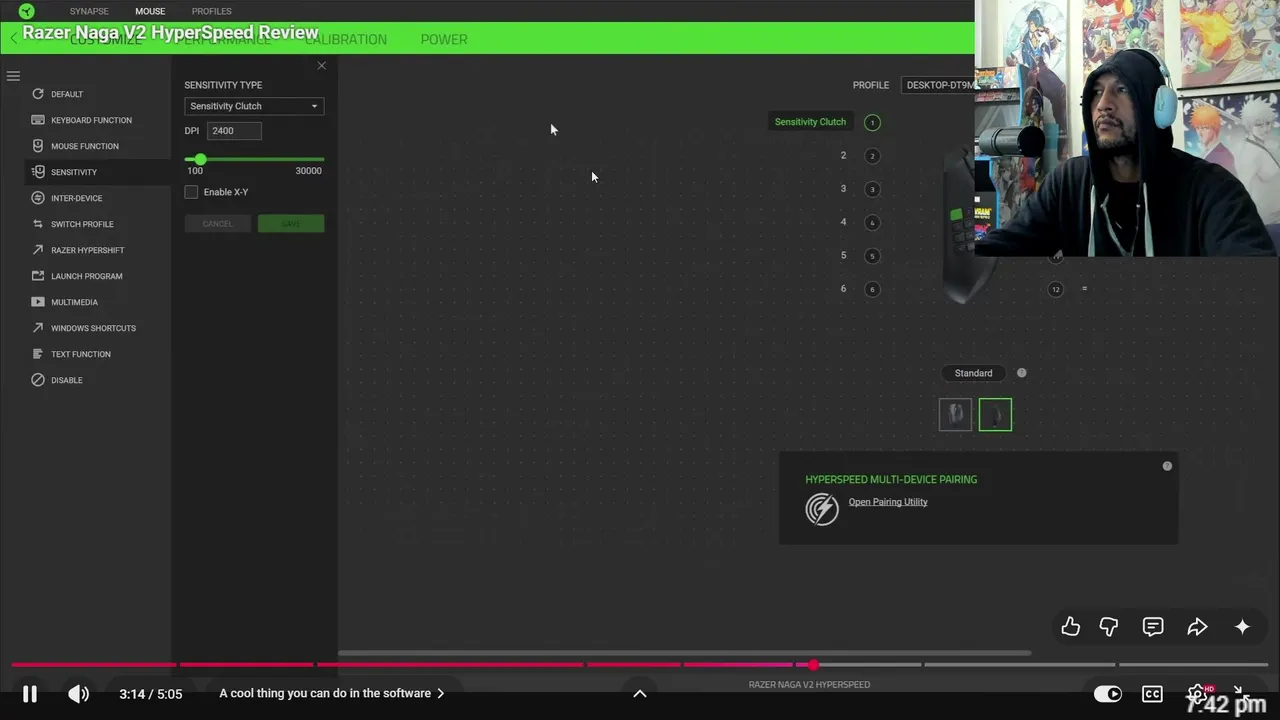Open the Razer logo menu
This screenshot has width=1280, height=720.
click(x=26, y=11)
